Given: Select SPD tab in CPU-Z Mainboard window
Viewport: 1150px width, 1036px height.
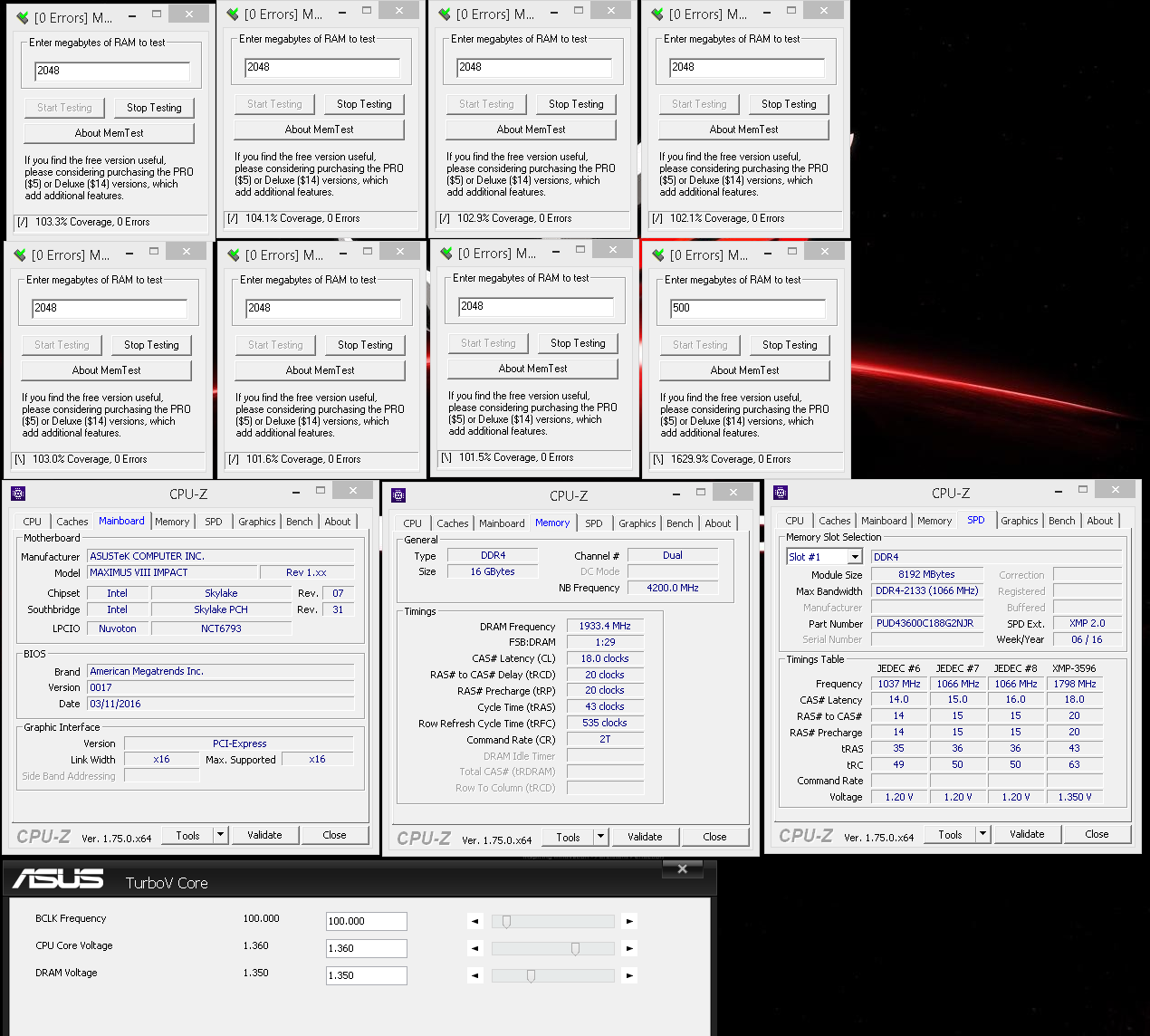Looking at the screenshot, I should (x=214, y=522).
